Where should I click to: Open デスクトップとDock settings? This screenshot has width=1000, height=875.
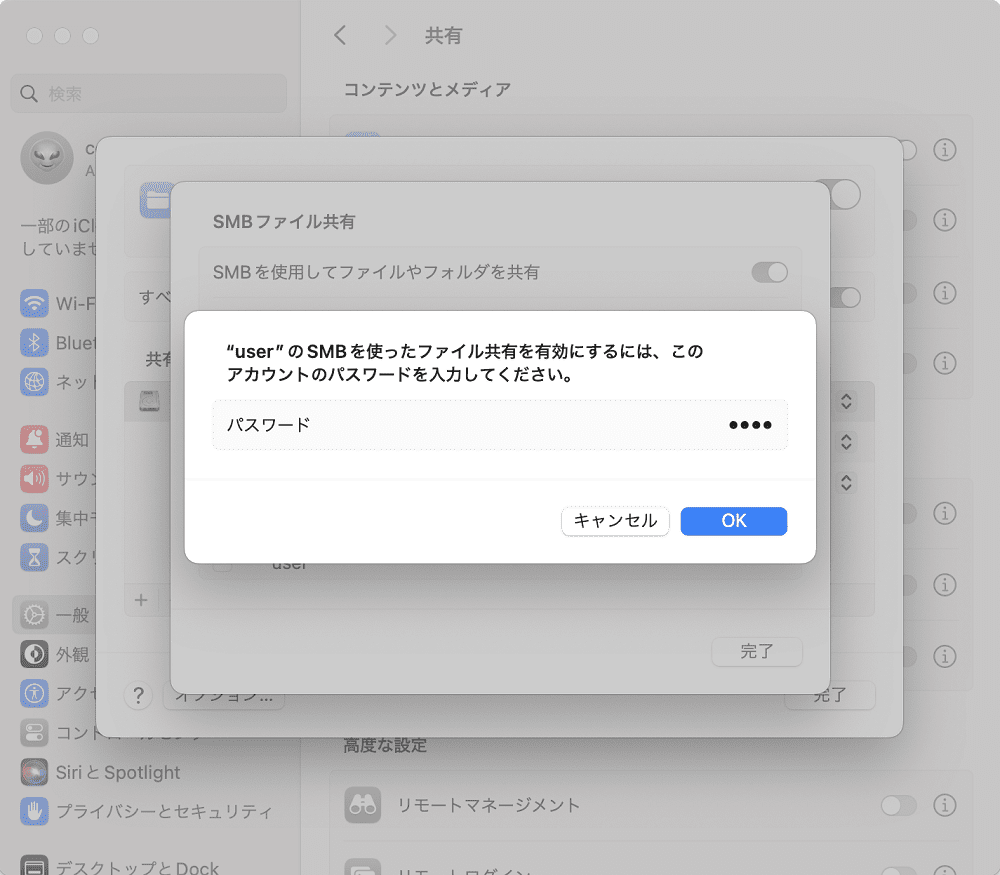(x=119, y=866)
